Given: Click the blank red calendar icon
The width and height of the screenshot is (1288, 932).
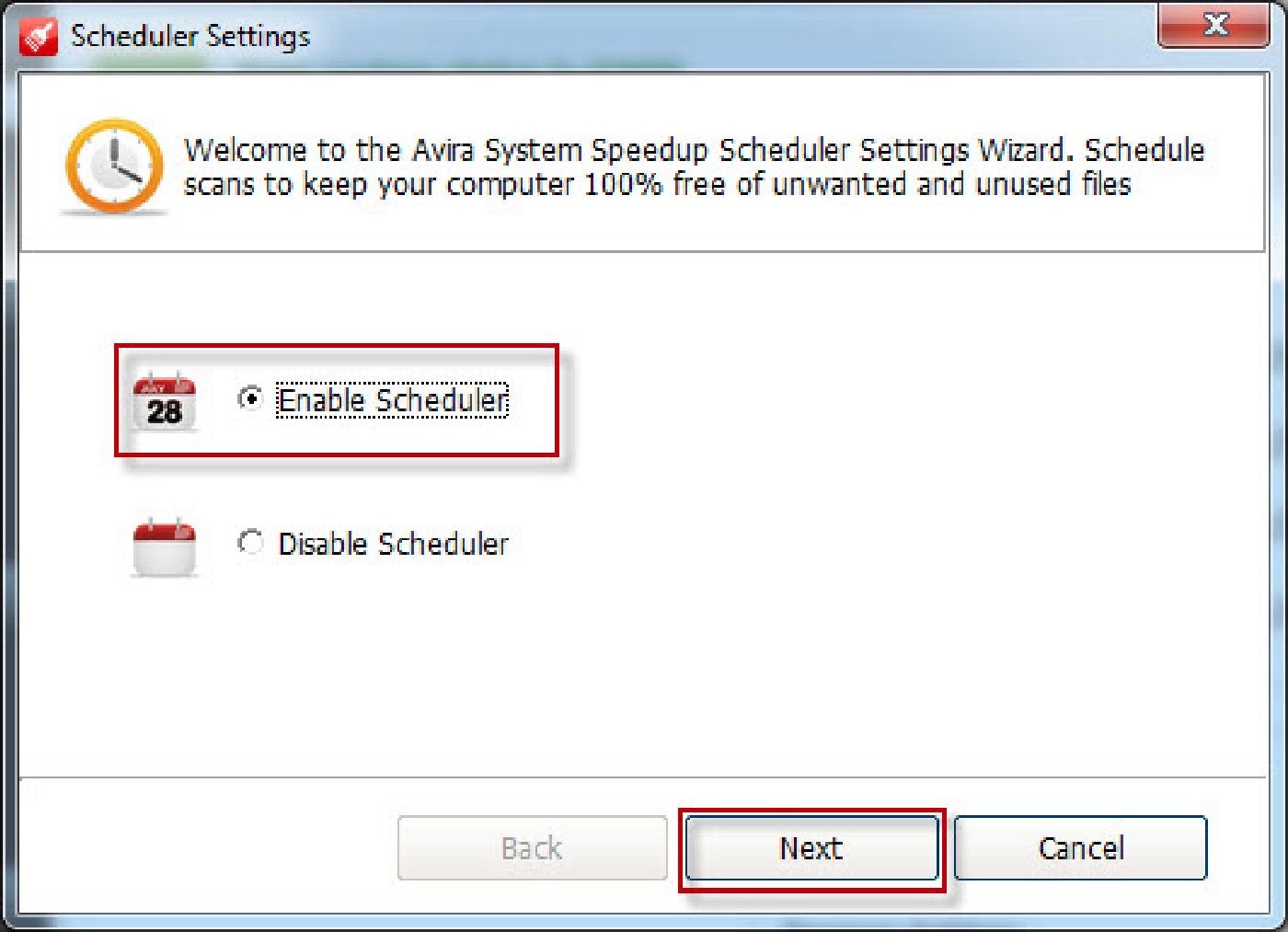Looking at the screenshot, I should click(x=164, y=547).
